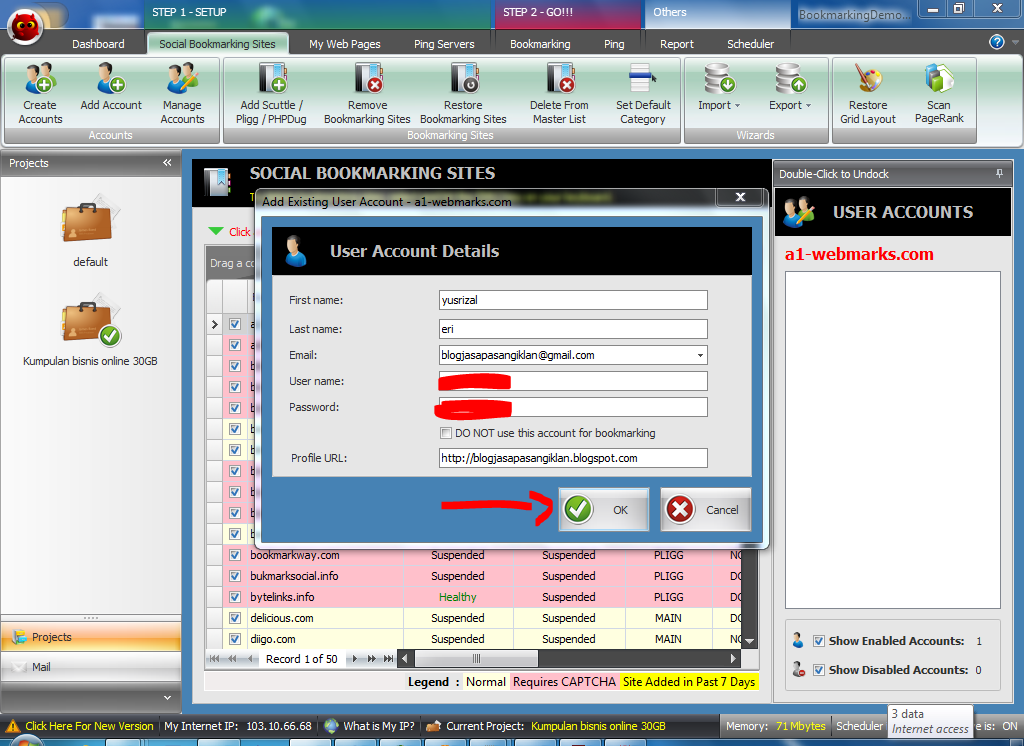Go to last record in grid navigator
1024x746 pixels.
389,658
